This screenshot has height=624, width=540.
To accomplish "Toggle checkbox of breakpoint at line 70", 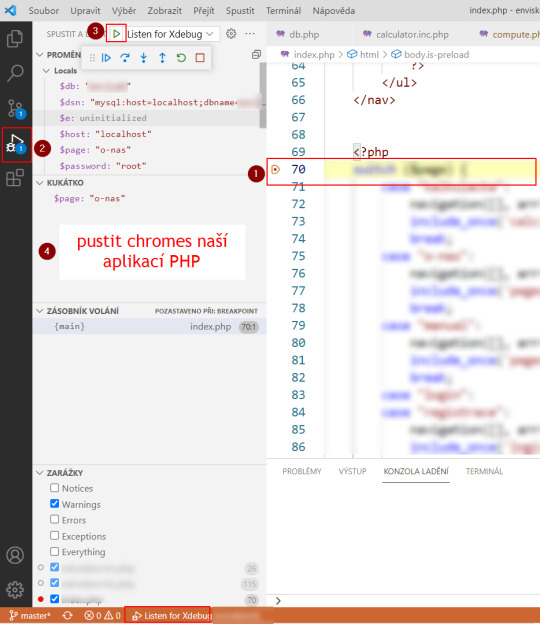I will pos(55,599).
